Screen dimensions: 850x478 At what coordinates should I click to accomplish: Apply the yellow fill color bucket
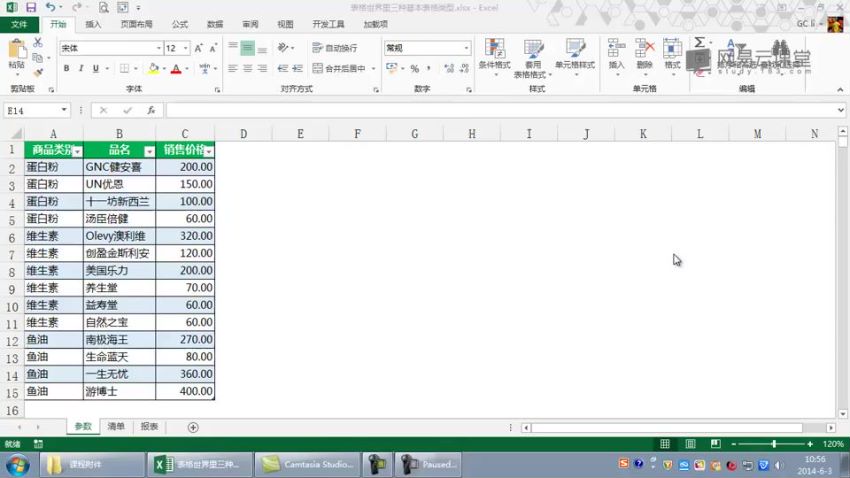pyautogui.click(x=153, y=68)
